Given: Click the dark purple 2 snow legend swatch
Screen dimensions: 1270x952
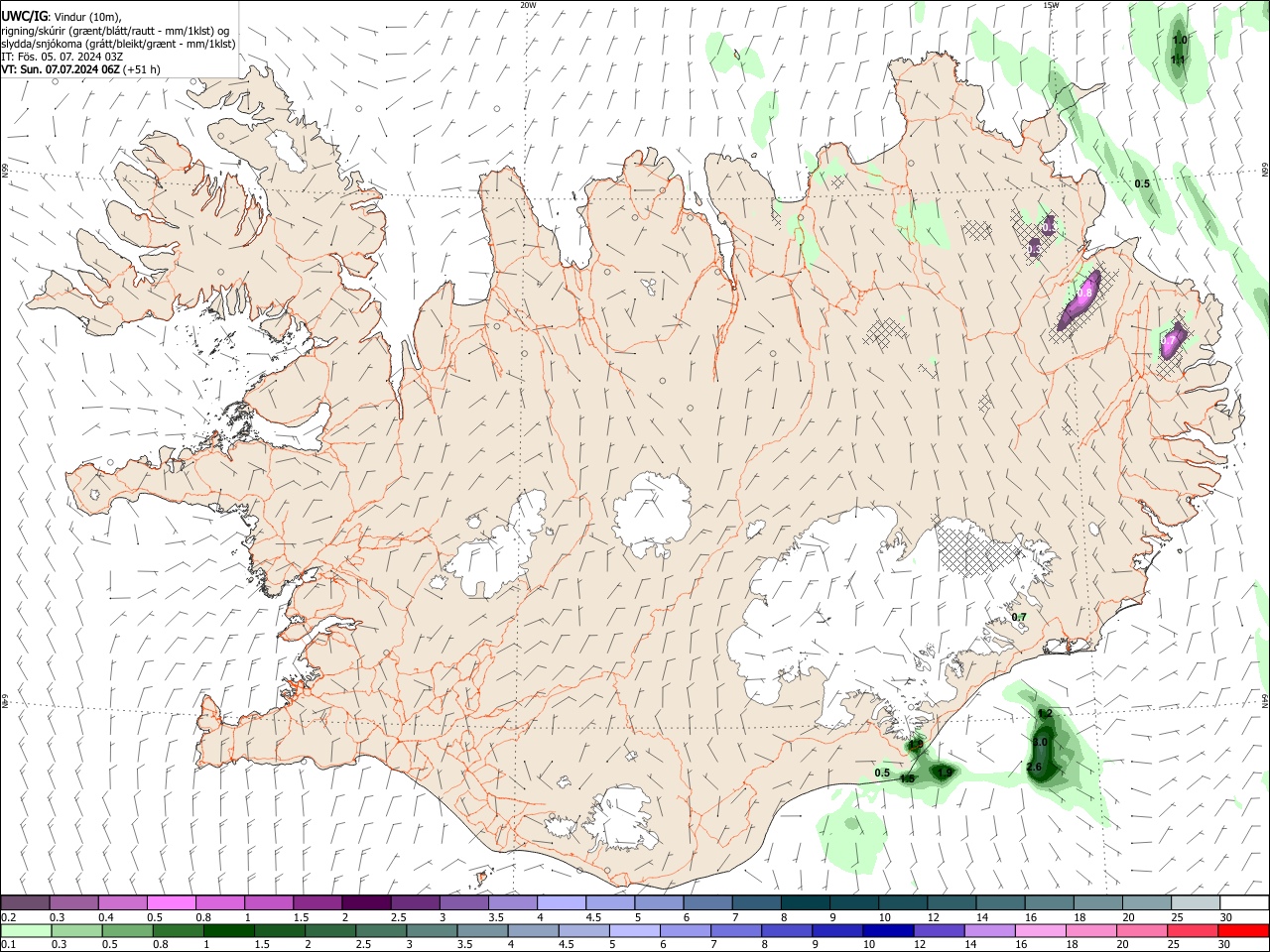Looking at the screenshot, I should 366,902.
